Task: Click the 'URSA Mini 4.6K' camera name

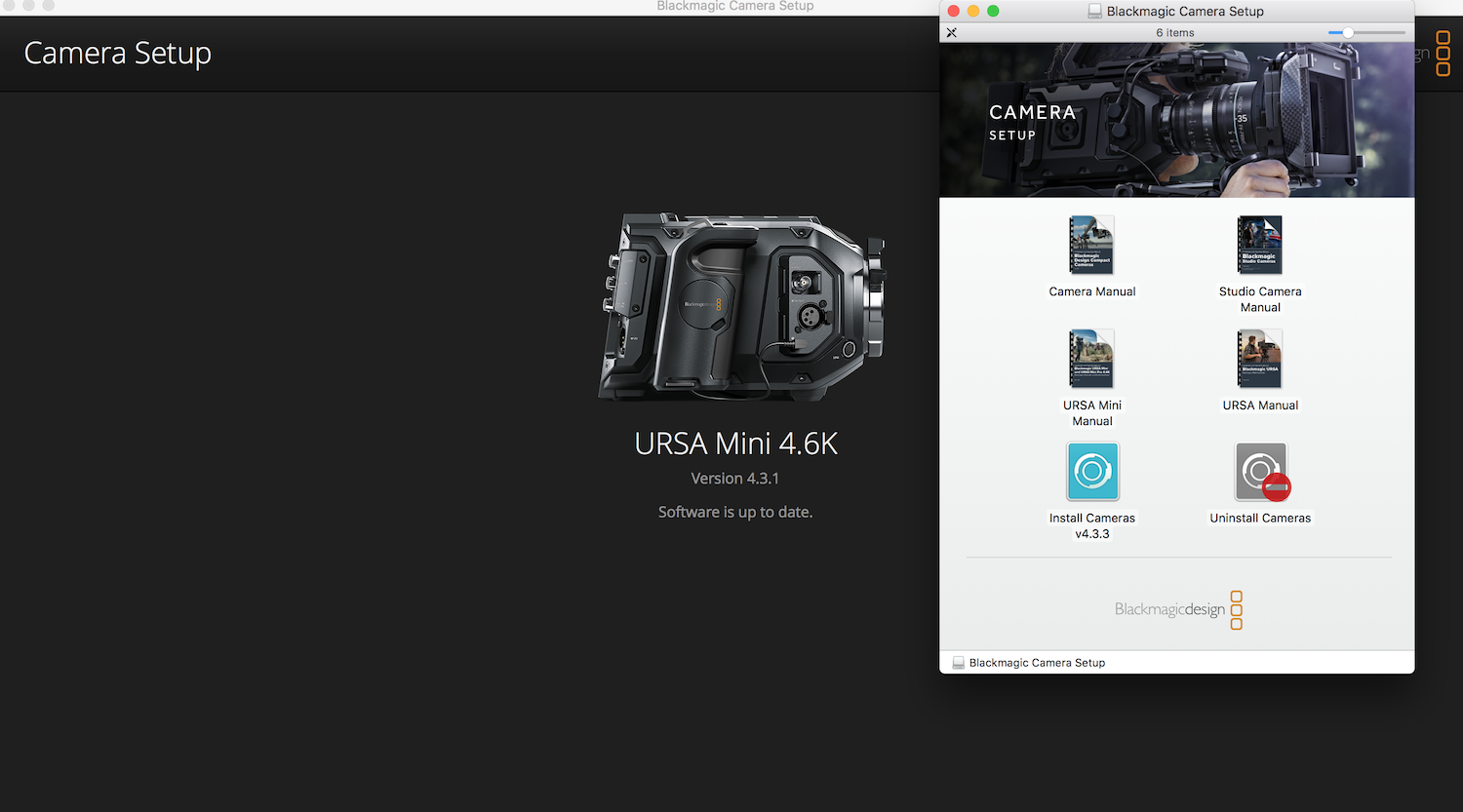Action: 735,445
